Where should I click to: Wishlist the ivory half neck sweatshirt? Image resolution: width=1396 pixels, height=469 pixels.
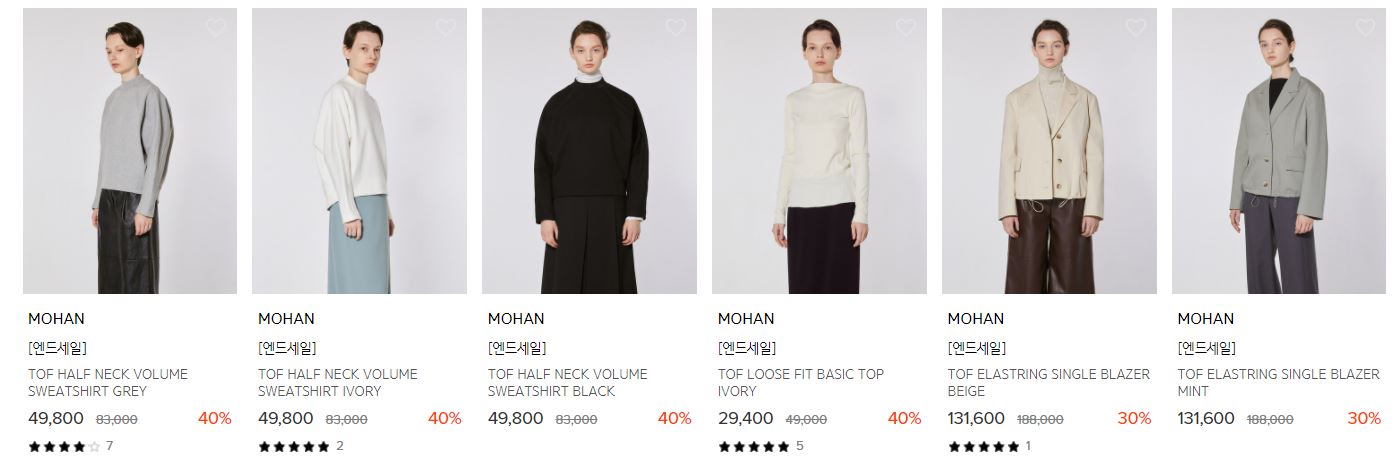pyautogui.click(x=446, y=28)
